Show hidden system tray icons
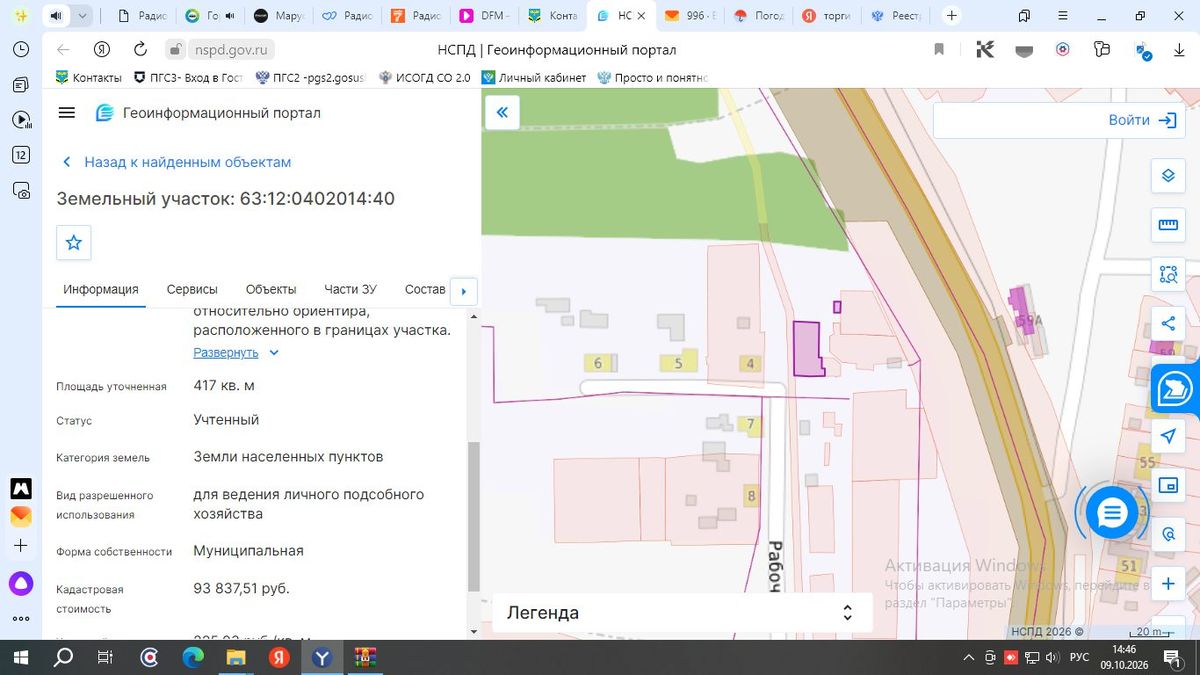This screenshot has width=1200, height=675. tap(967, 657)
